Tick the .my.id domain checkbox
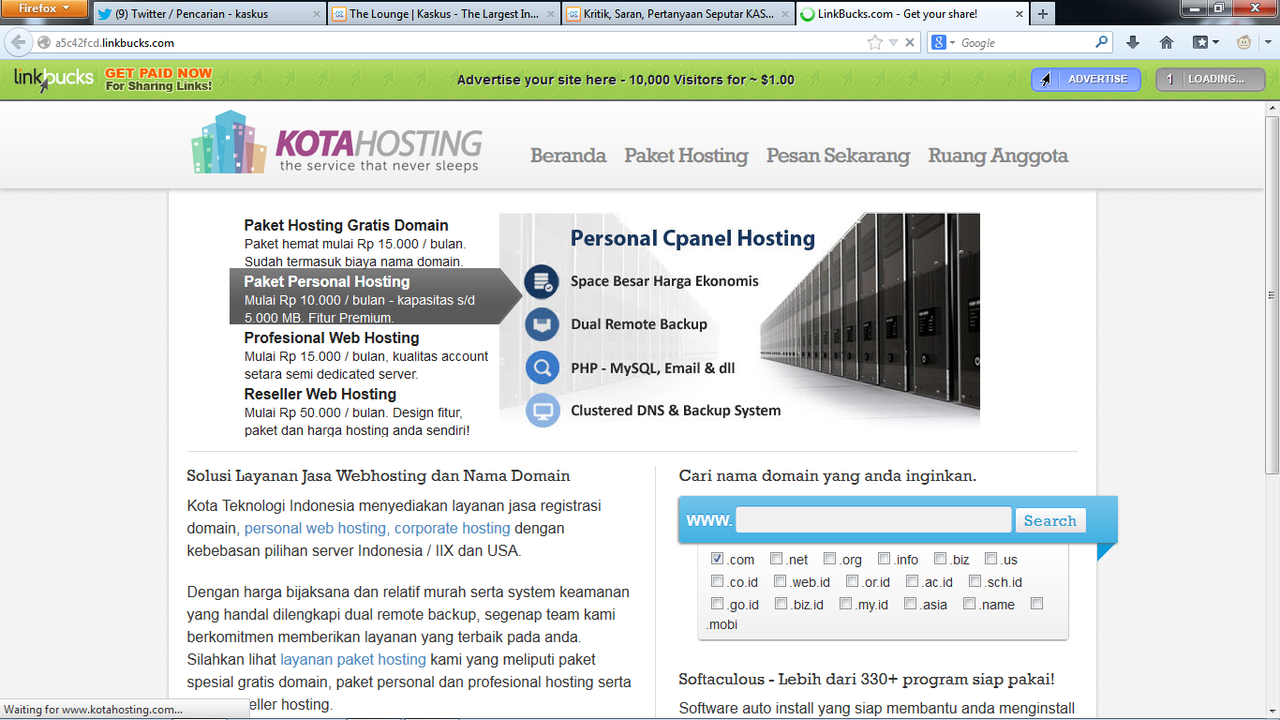Screen dimensions: 1280x720 coord(846,603)
